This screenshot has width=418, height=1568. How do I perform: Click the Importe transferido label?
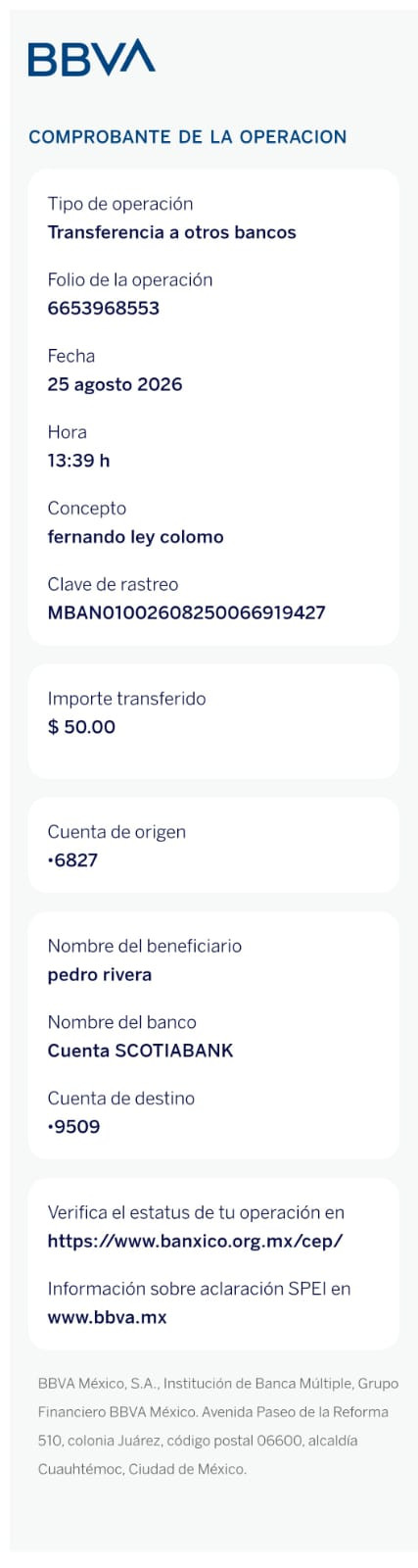point(126,699)
